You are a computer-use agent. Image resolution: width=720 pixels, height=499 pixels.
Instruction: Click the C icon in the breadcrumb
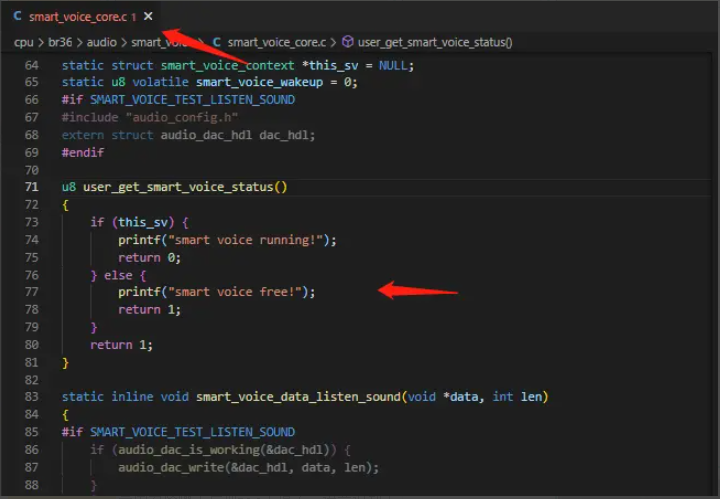(217, 42)
